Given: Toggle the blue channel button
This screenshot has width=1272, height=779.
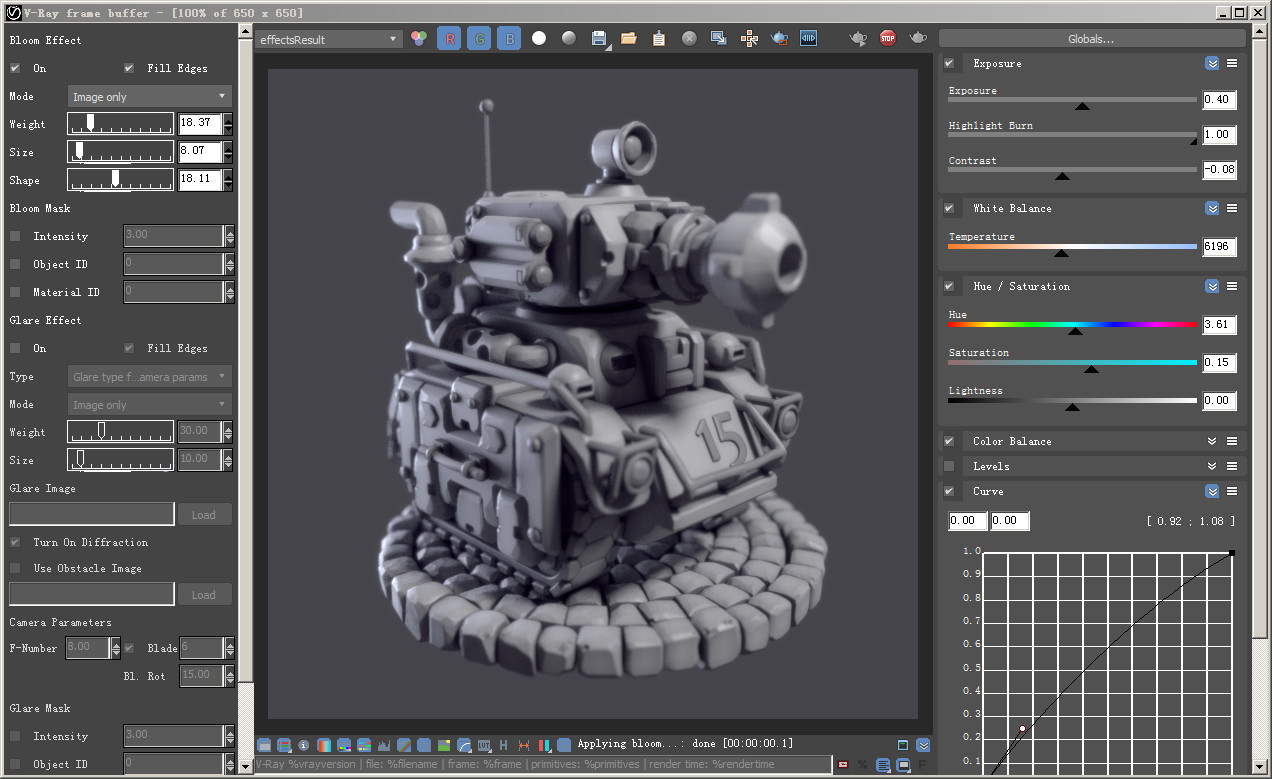Looking at the screenshot, I should [510, 38].
